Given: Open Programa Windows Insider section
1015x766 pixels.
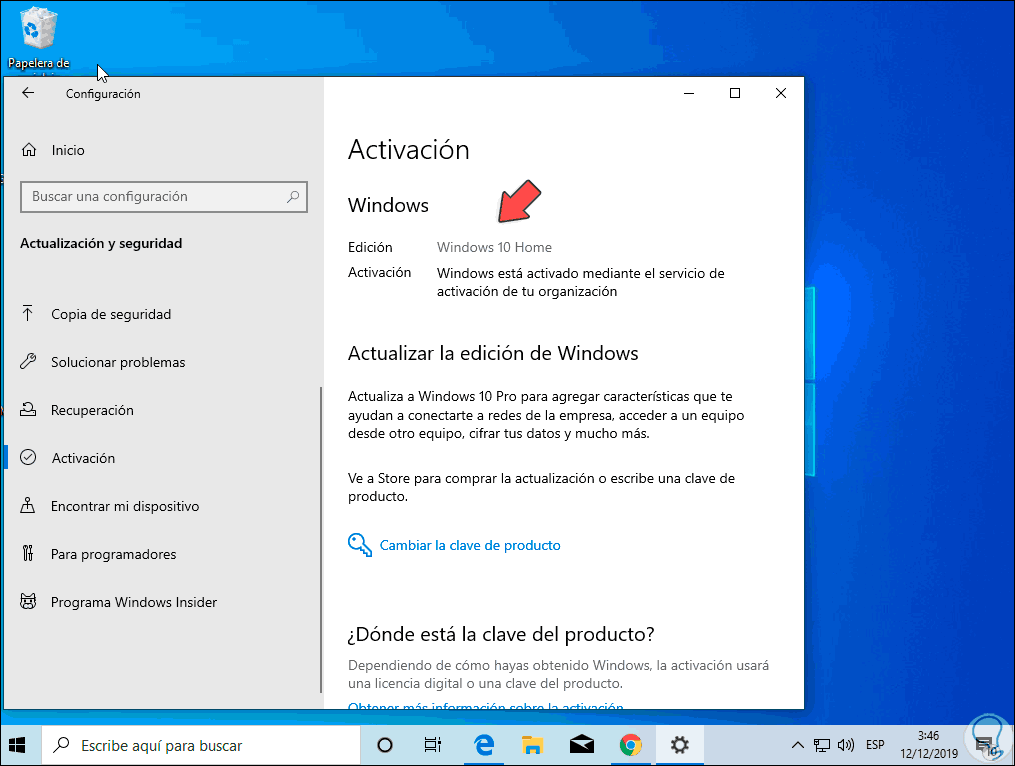Looking at the screenshot, I should coord(134,602).
